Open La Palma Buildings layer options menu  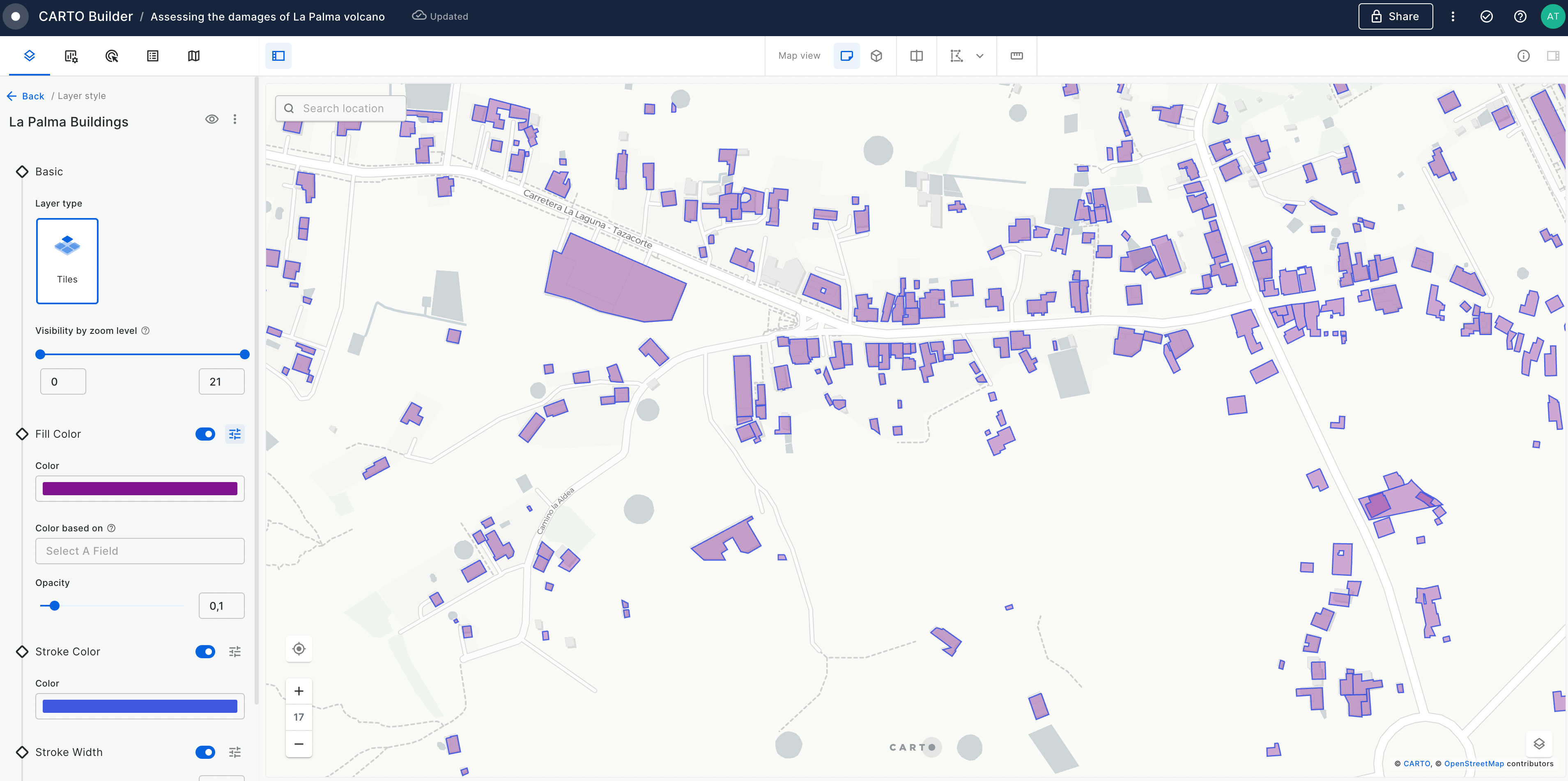coord(235,119)
